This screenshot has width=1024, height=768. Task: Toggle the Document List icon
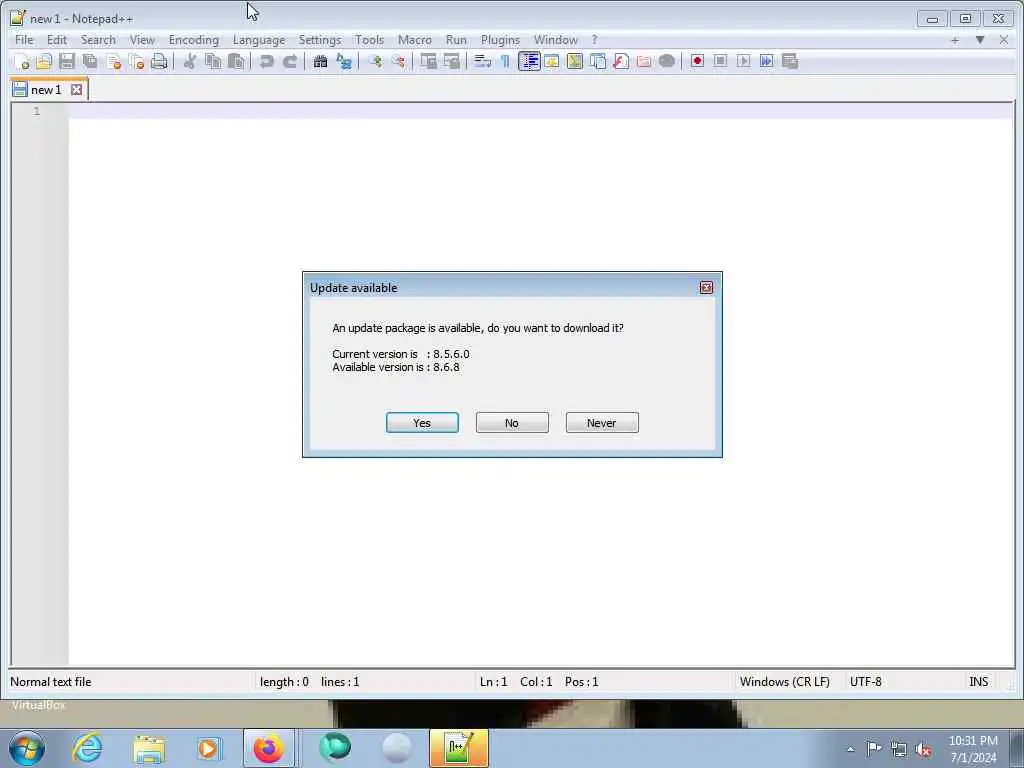[x=598, y=61]
